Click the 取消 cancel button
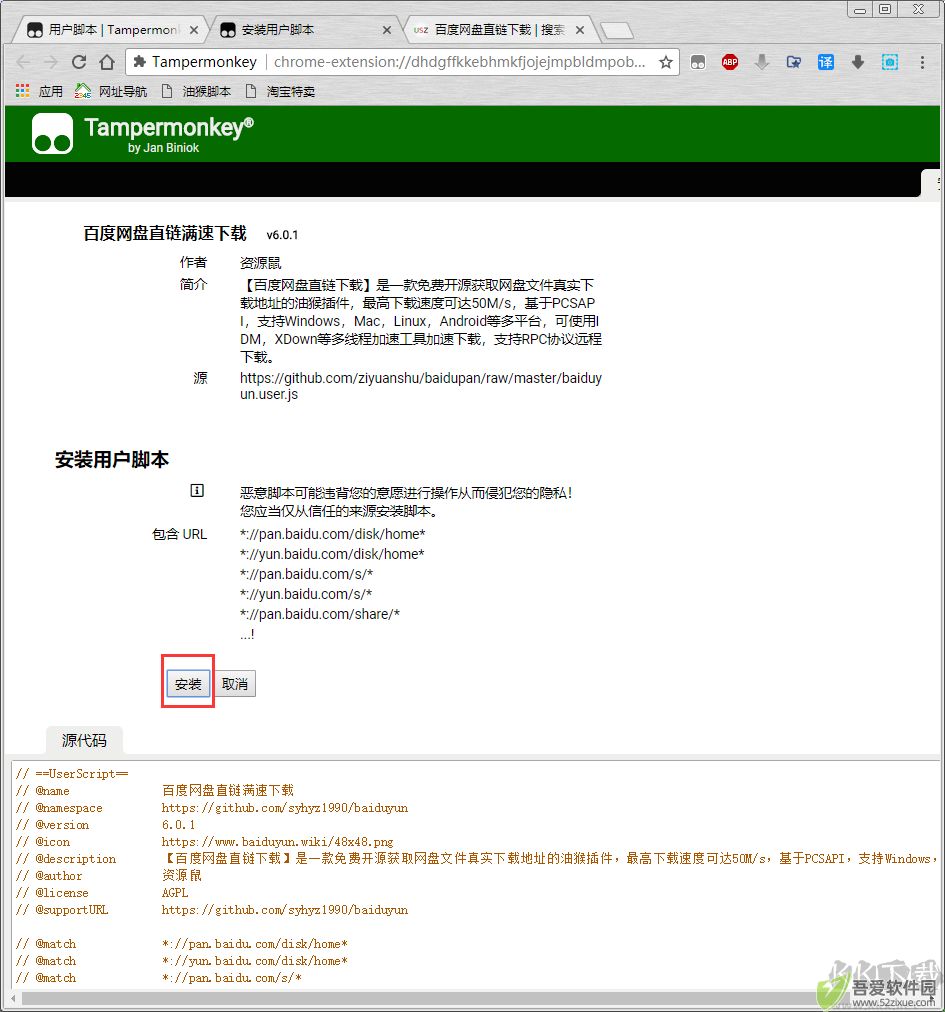The width and height of the screenshot is (945, 1012). pos(234,683)
